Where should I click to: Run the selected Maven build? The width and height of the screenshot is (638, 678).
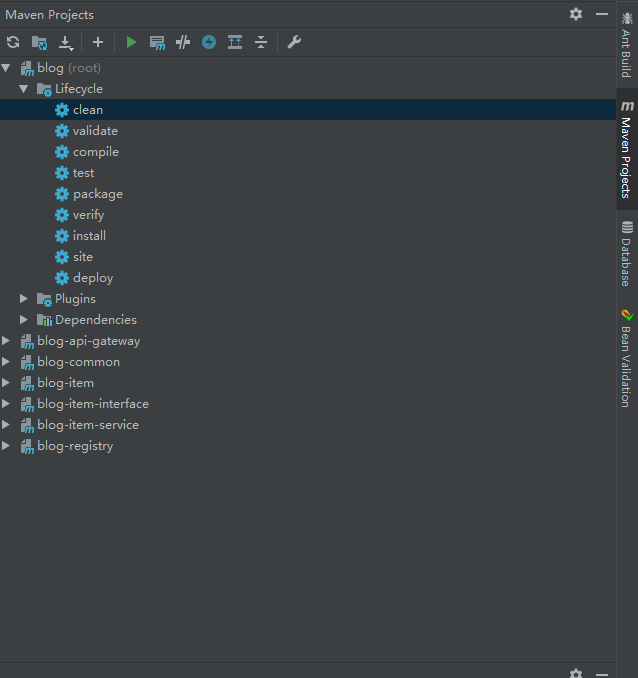pos(131,42)
